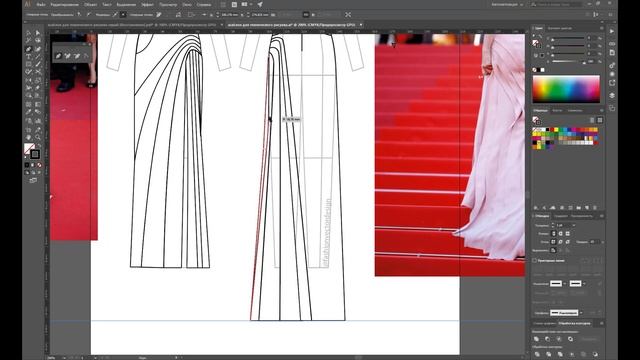
Task: Open Pathfinder panel options menu
Action: (602, 323)
